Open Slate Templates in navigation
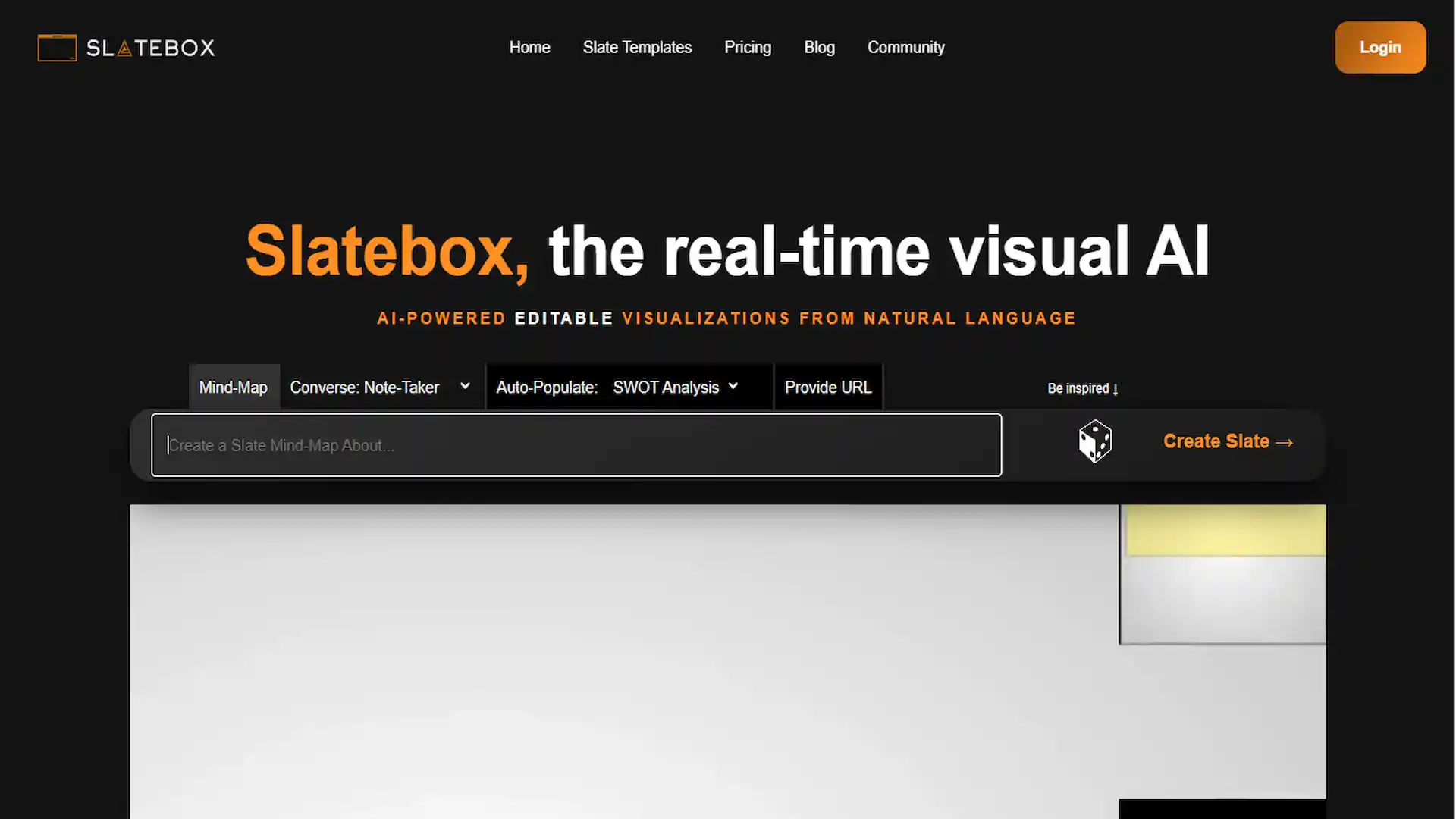This screenshot has height=819, width=1456. click(x=637, y=47)
